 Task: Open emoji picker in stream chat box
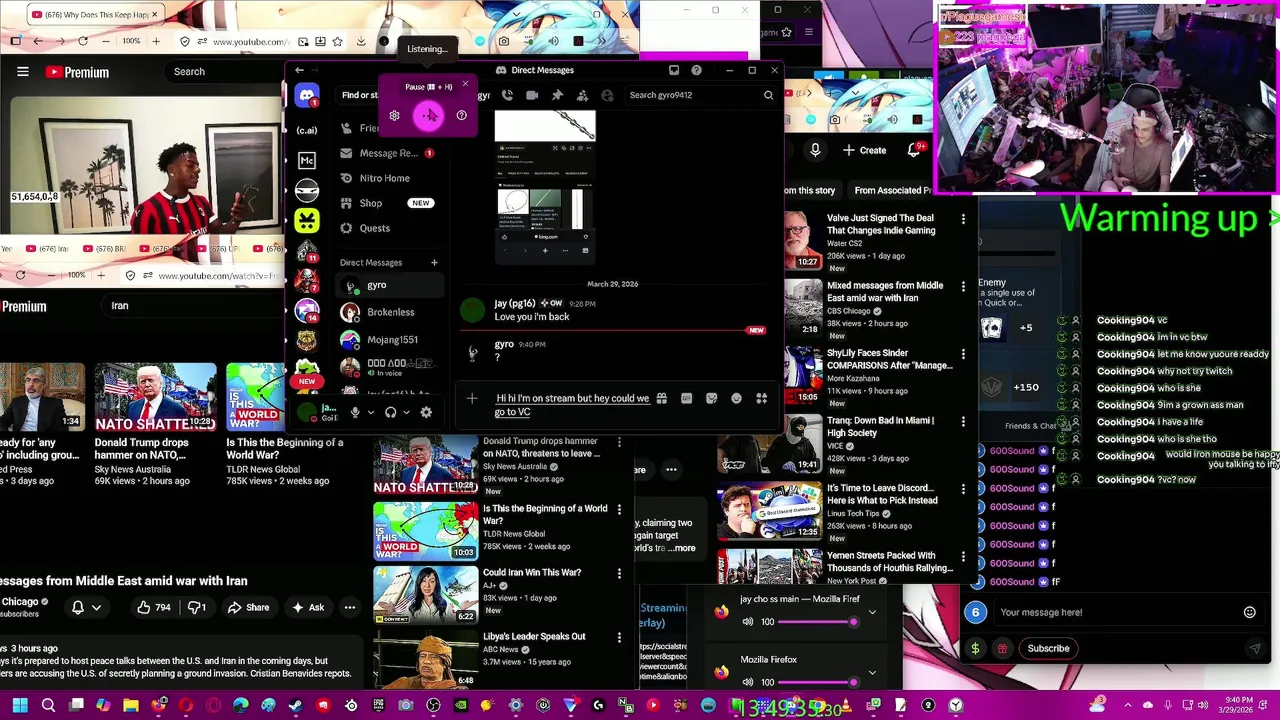pyautogui.click(x=1249, y=612)
